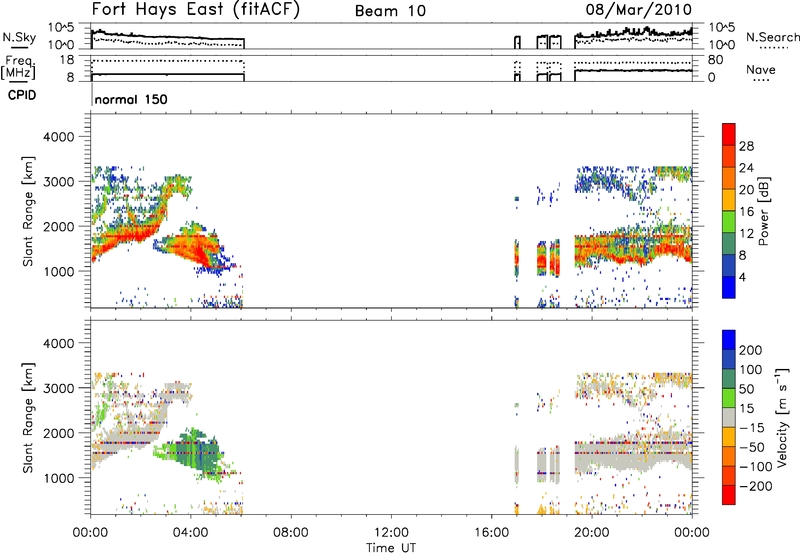
Task: Click the '08:00' time axis label
Action: pos(291,533)
